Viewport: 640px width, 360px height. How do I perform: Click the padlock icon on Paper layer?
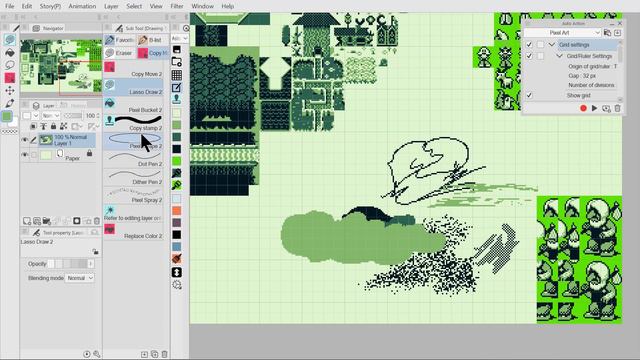[89, 153]
